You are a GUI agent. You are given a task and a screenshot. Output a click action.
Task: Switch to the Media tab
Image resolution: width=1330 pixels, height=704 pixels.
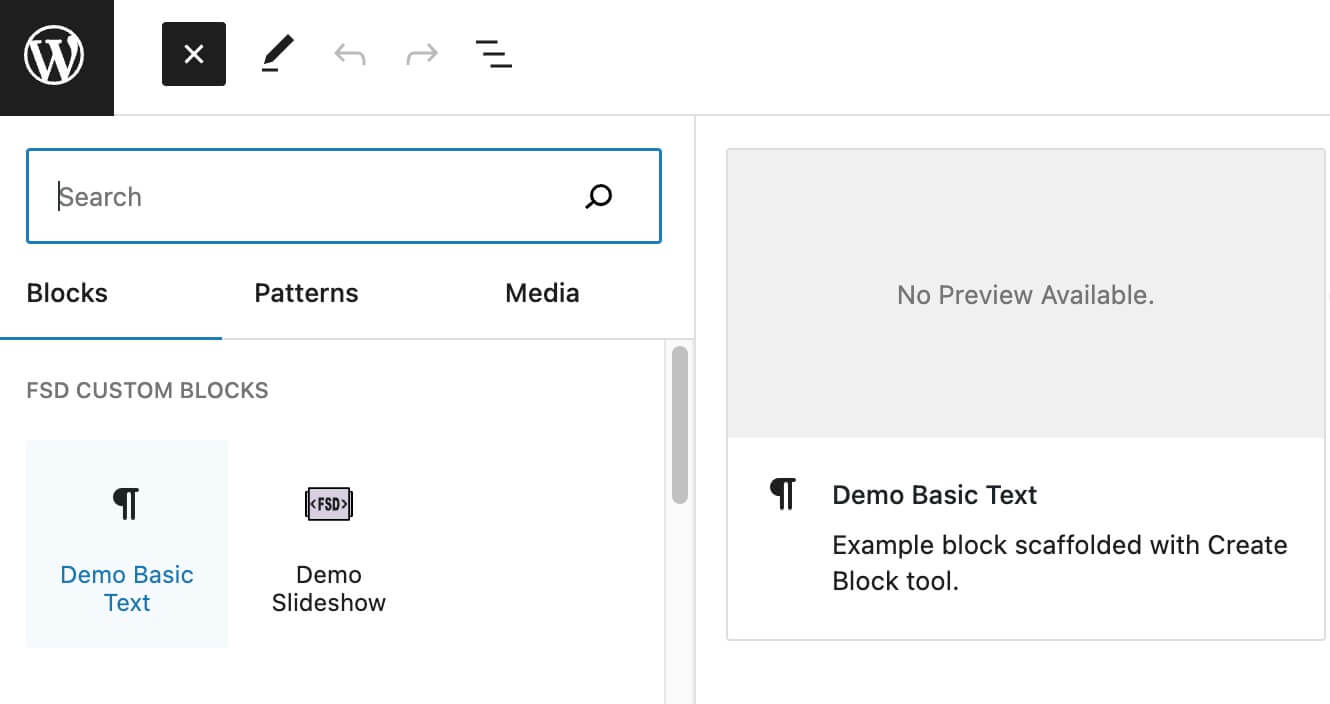[x=540, y=293]
